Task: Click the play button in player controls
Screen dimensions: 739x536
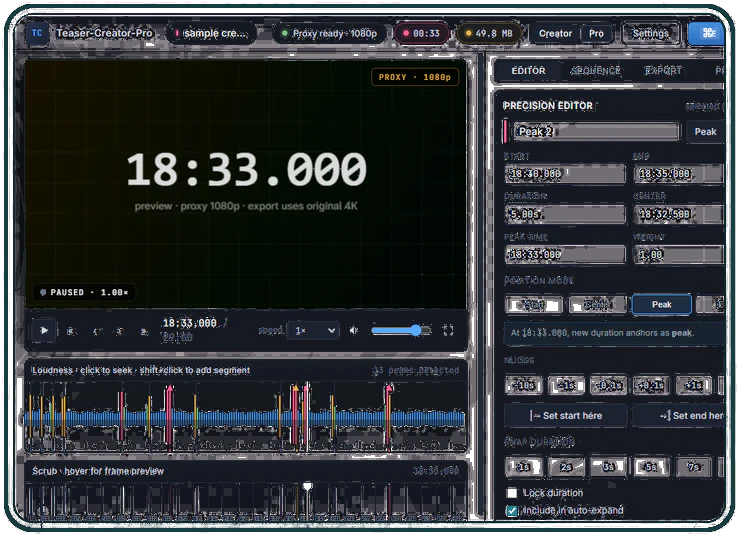Action: (x=44, y=330)
